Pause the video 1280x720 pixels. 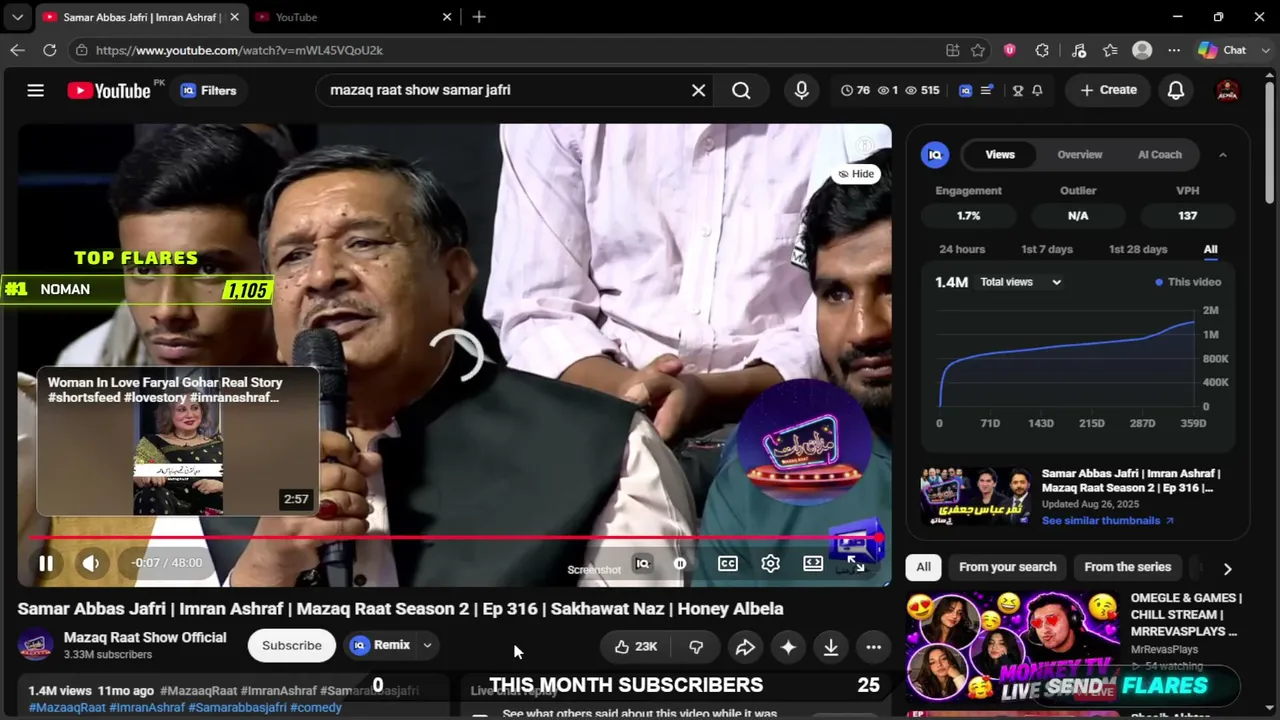coord(46,563)
